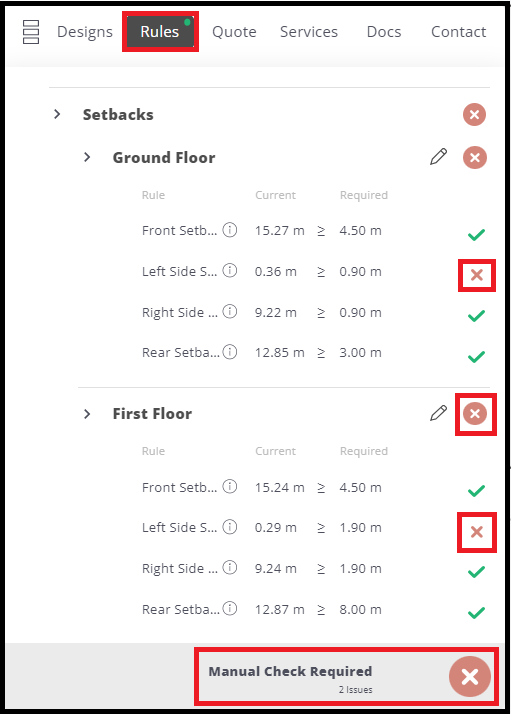This screenshot has width=511, height=714.
Task: Click First Floor Left Side failed cross
Action: tap(476, 532)
